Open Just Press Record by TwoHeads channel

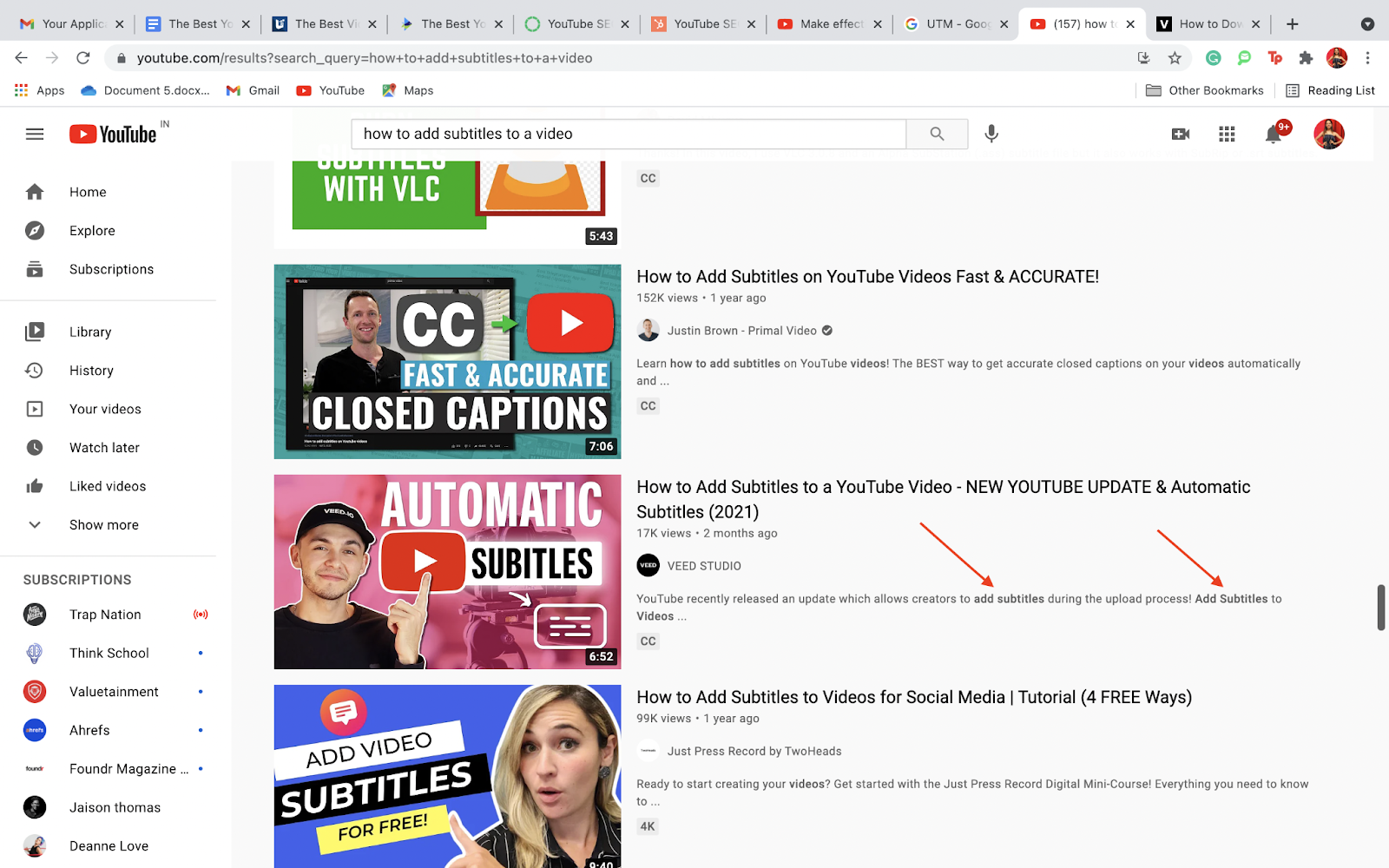pyautogui.click(x=754, y=751)
